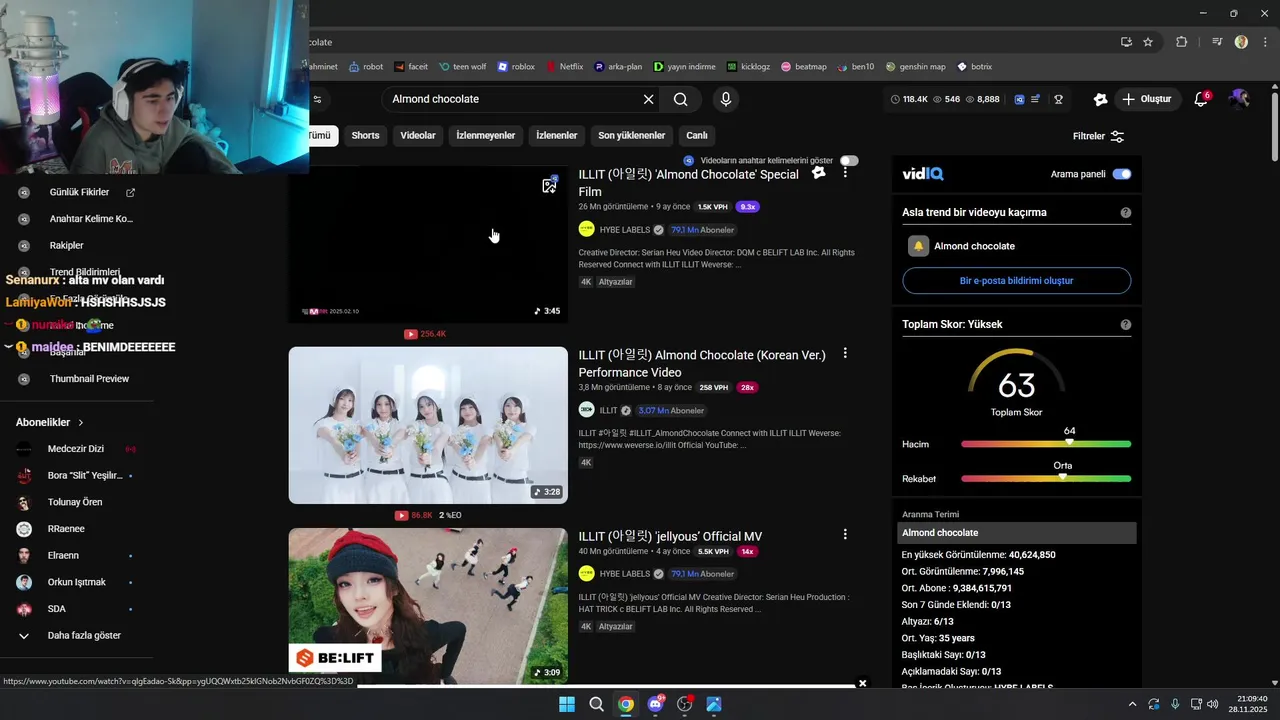Image resolution: width=1280 pixels, height=720 pixels.
Task: Open Günlük Fikirler in the sidebar
Action: [79, 192]
